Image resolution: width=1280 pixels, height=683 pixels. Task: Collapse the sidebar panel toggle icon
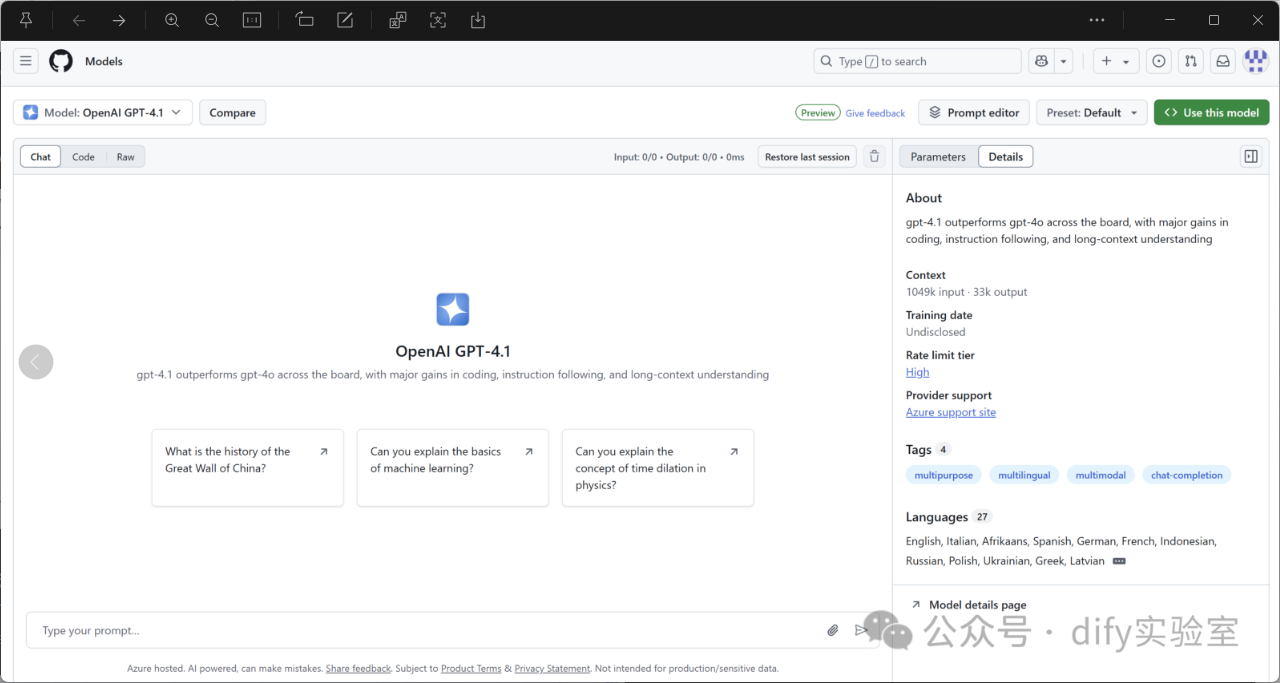pos(1250,157)
